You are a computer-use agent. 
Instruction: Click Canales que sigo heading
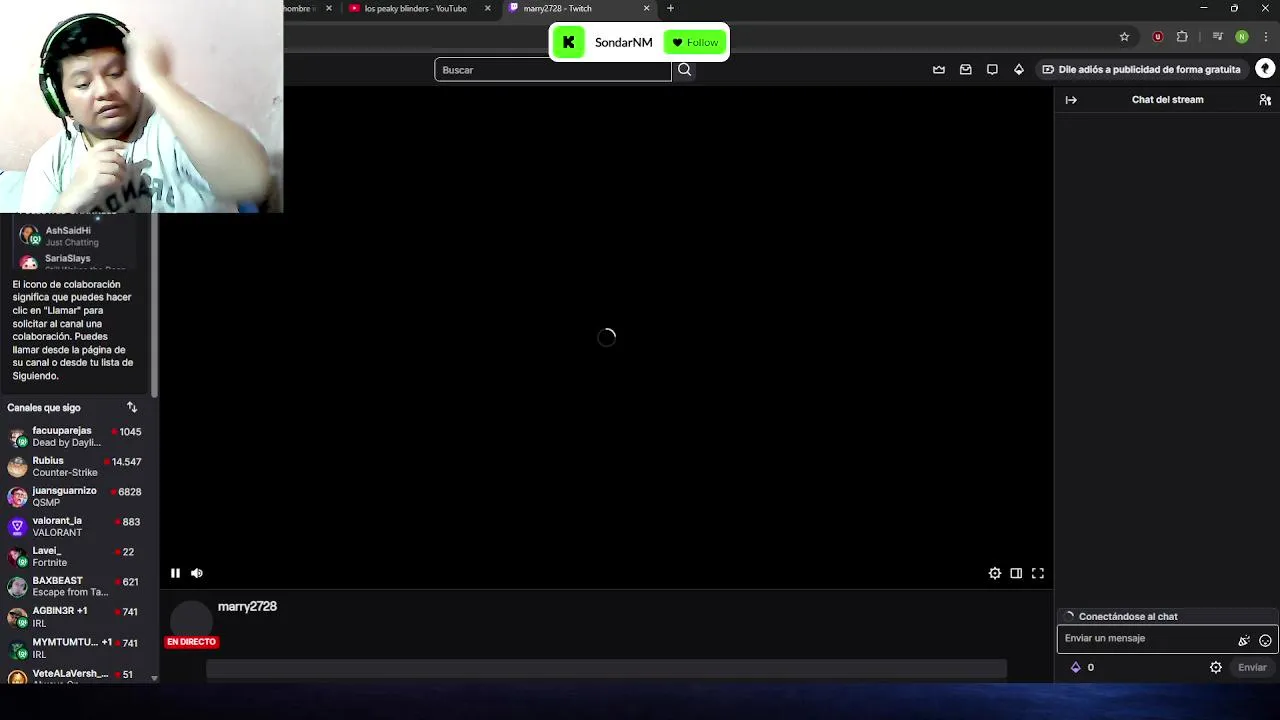pos(44,407)
